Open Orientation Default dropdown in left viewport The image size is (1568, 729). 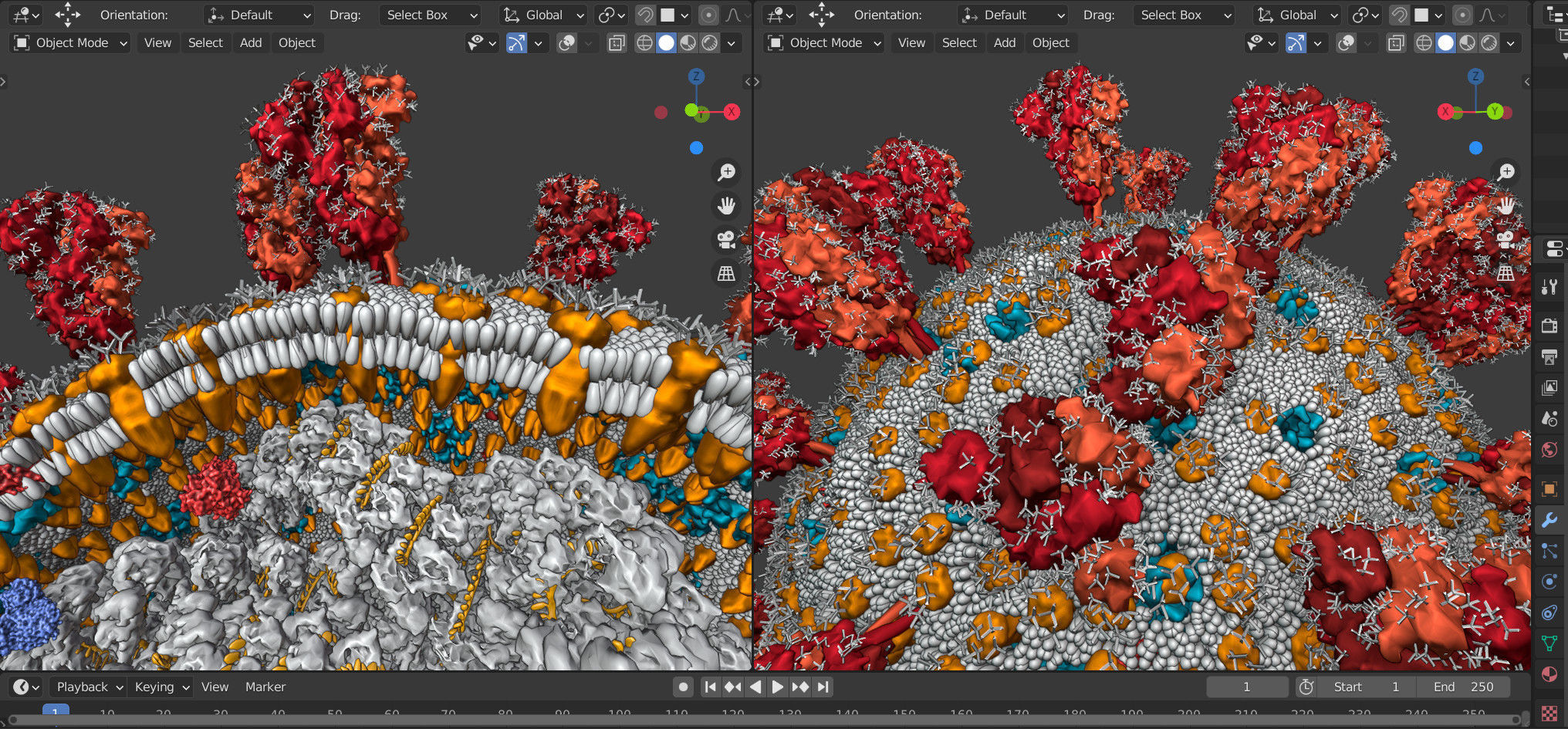259,15
